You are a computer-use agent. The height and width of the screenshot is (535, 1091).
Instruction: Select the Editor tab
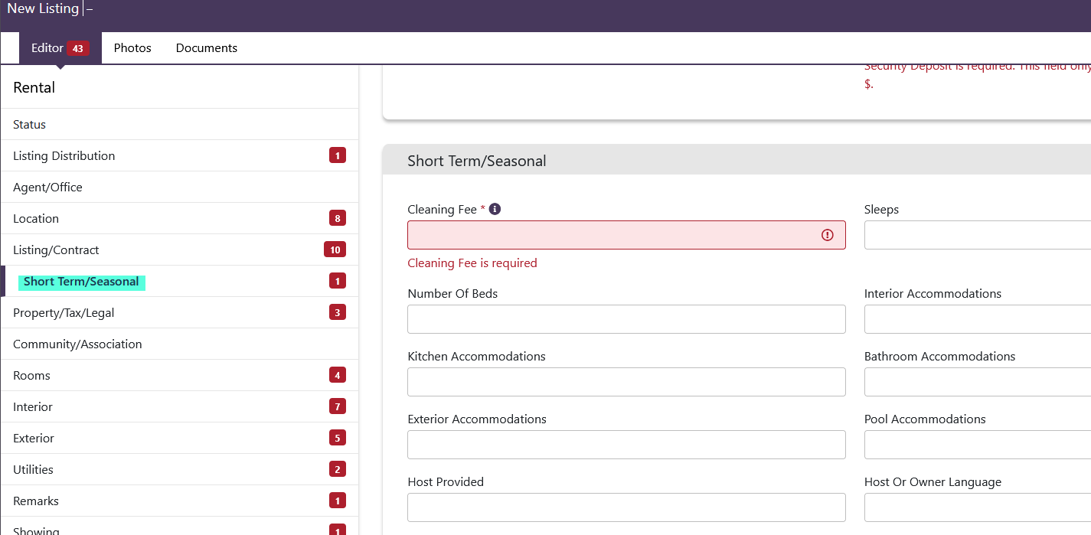pos(47,48)
